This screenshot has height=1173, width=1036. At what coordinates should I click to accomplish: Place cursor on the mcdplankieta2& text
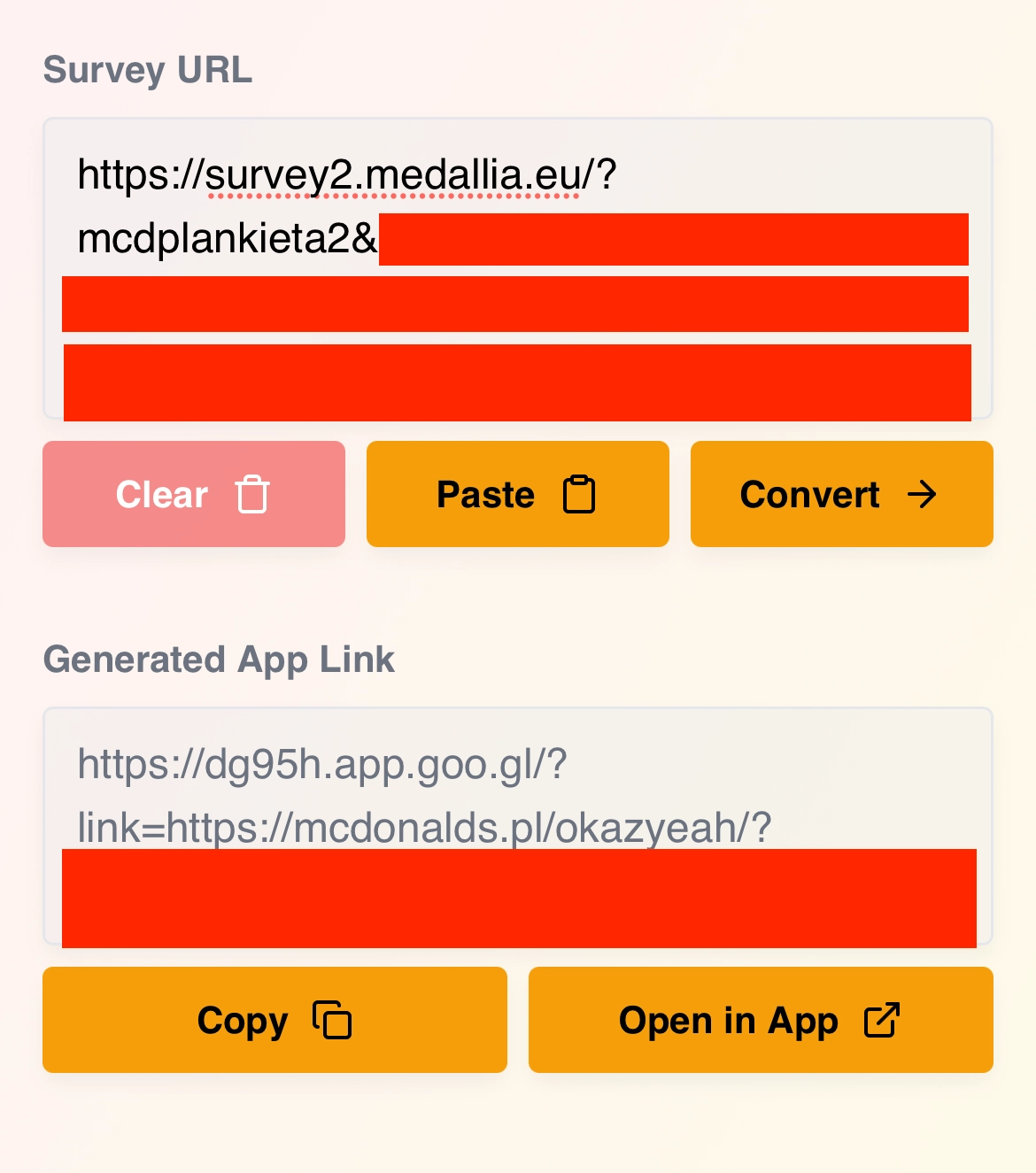(x=228, y=239)
